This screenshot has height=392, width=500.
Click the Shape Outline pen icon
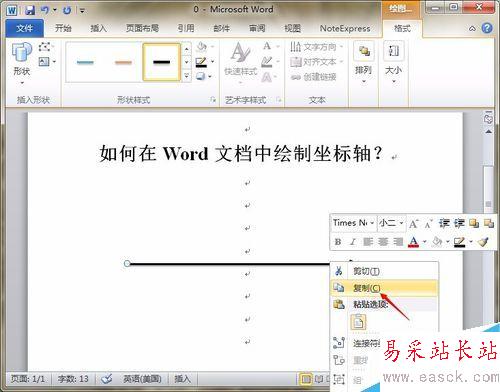point(201,62)
